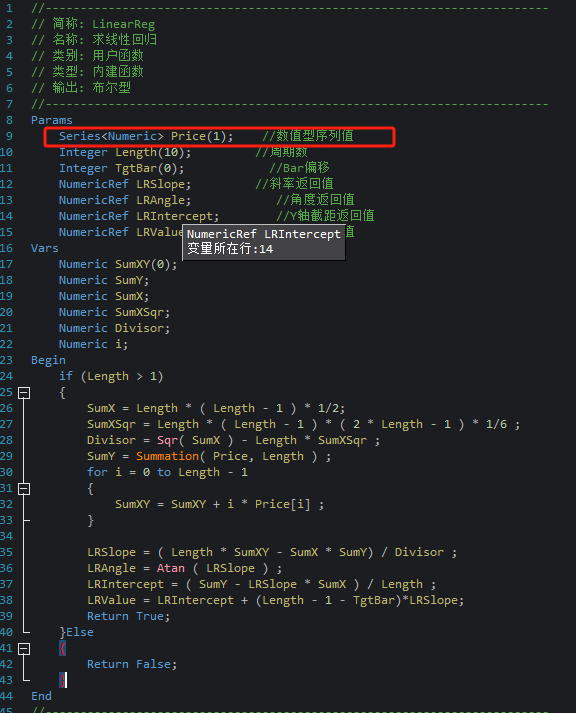
Task: Click 'if (Length > 1)' statement
Action: 111,377
